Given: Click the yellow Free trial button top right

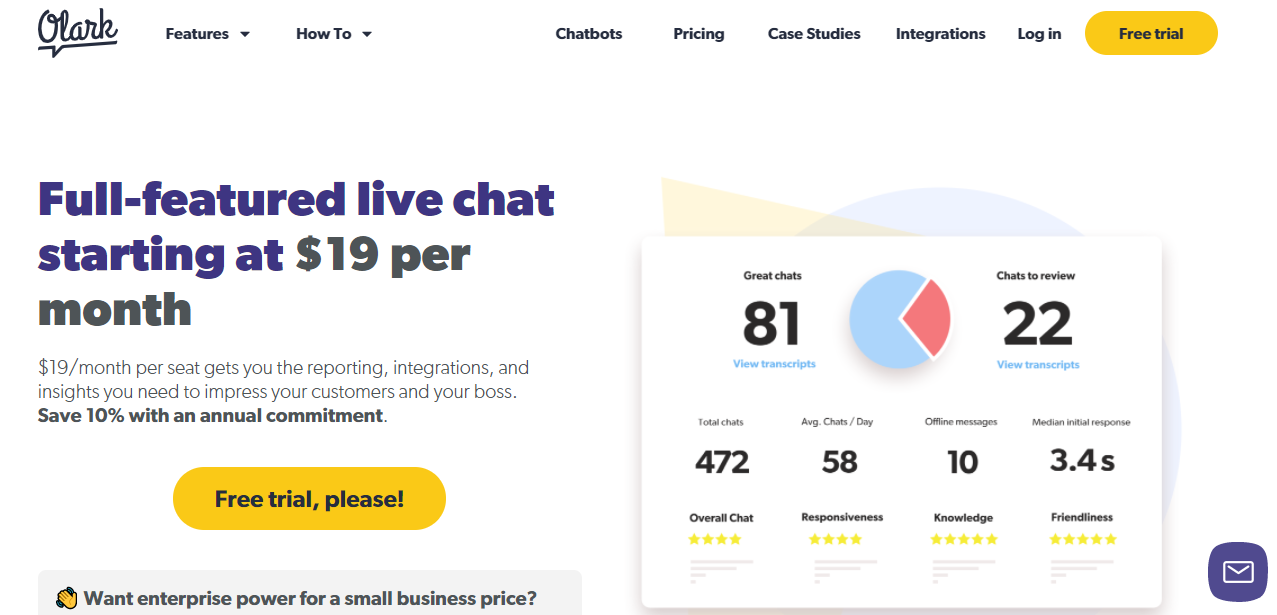Looking at the screenshot, I should click(1150, 33).
